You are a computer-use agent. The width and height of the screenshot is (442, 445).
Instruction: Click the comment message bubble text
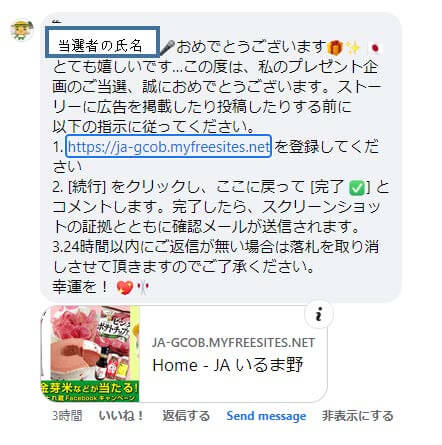click(221, 157)
